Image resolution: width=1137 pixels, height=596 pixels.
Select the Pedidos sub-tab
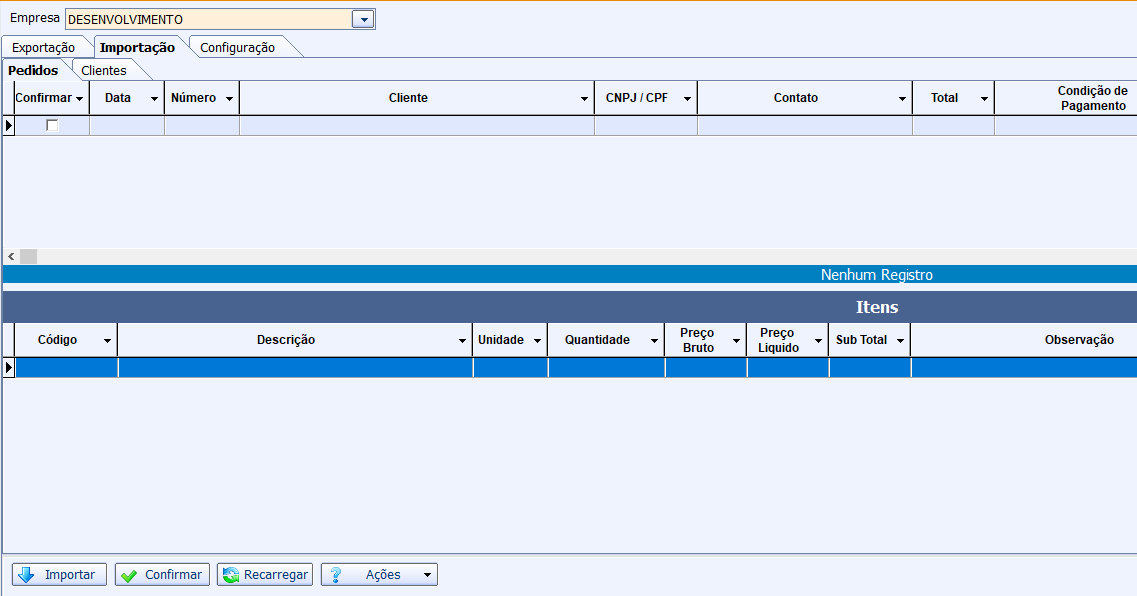pyautogui.click(x=33, y=70)
